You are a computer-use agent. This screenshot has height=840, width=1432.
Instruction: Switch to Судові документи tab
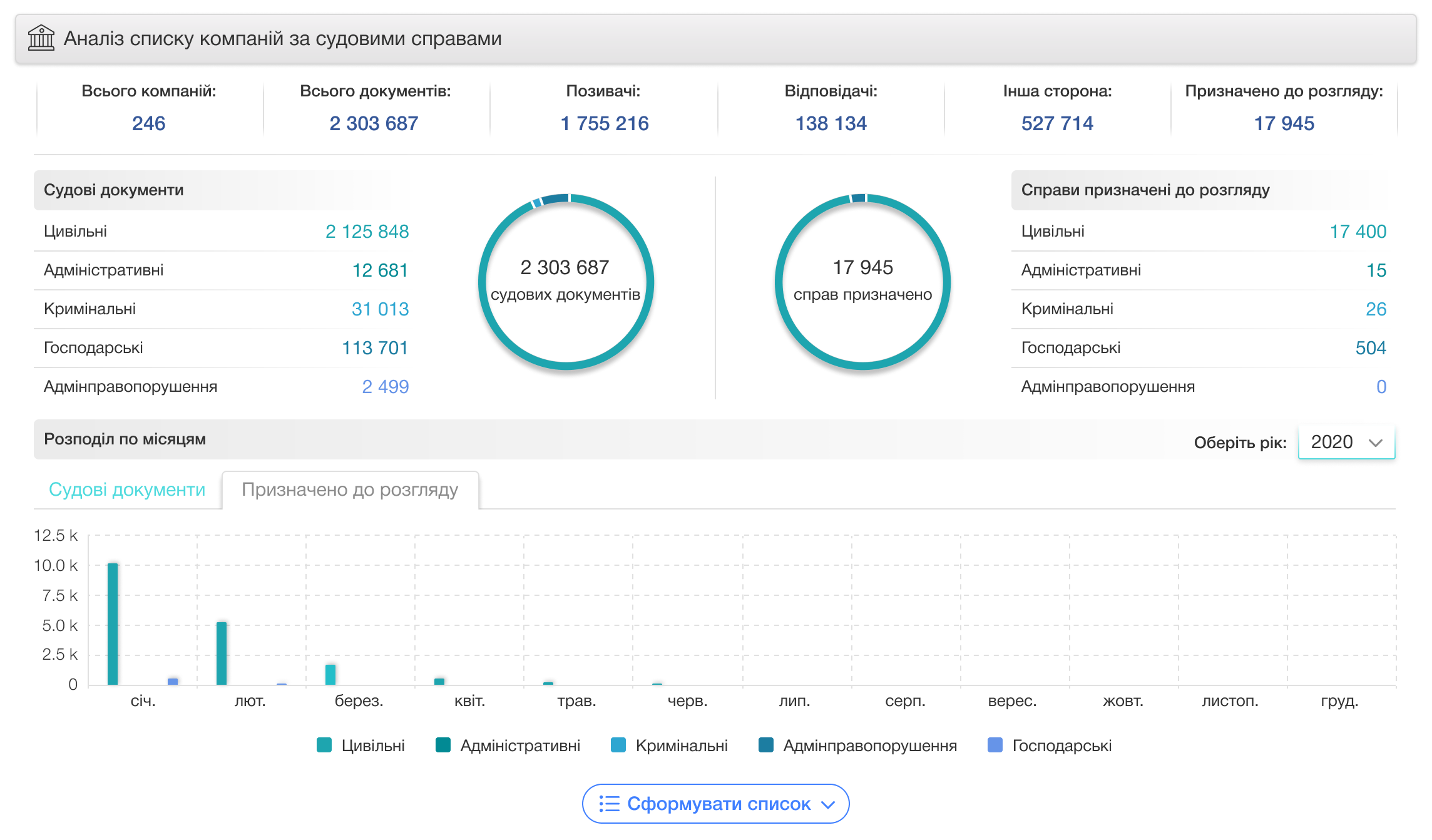click(x=127, y=489)
